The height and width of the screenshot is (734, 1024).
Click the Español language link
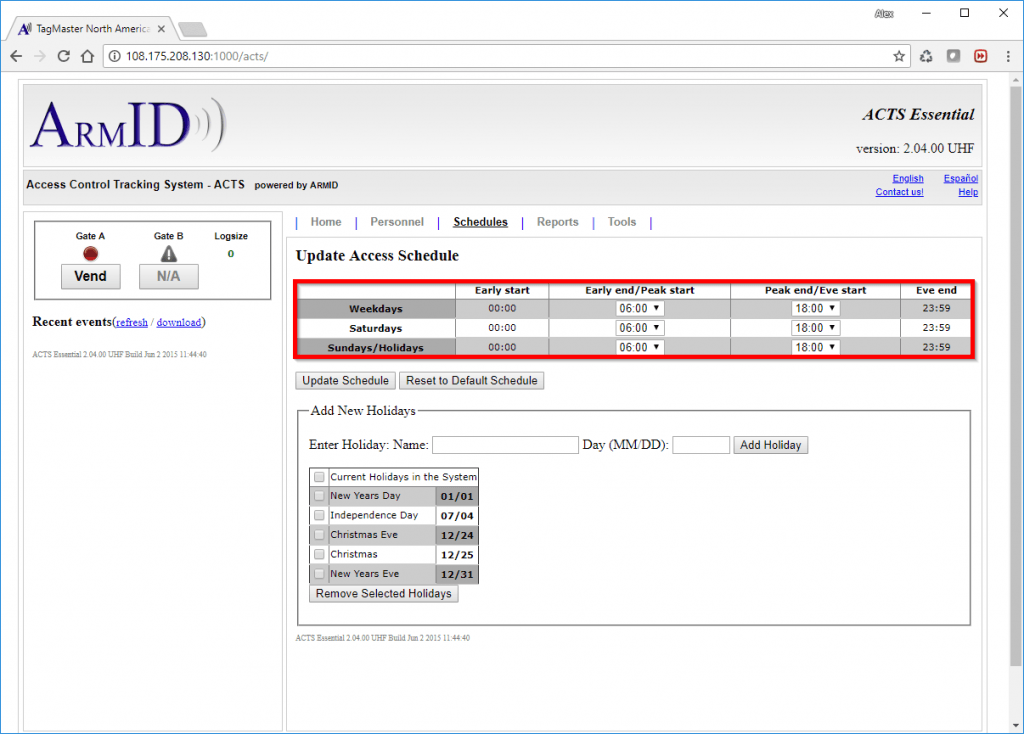[960, 179]
